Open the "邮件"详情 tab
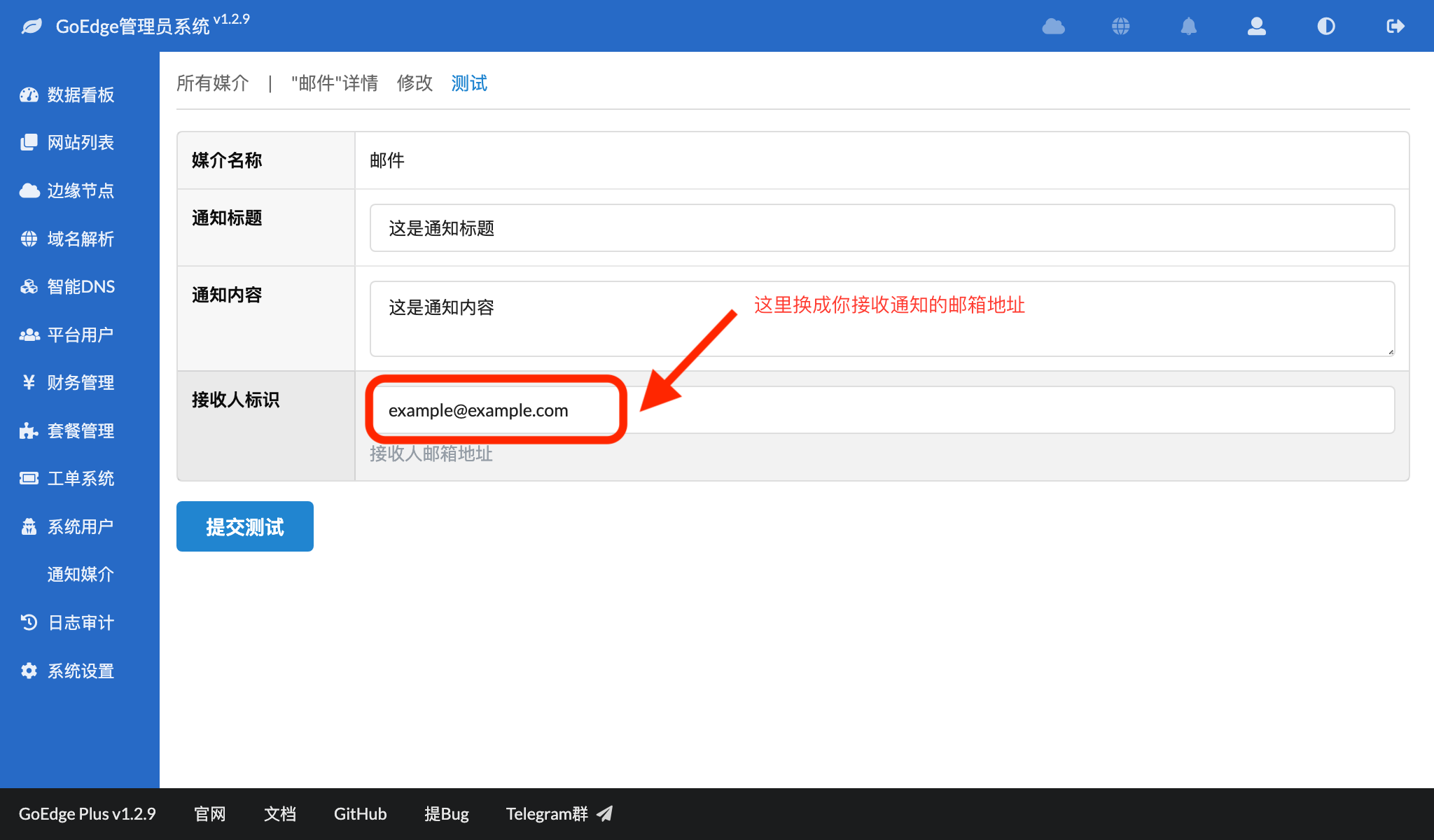Image resolution: width=1434 pixels, height=840 pixels. (335, 83)
